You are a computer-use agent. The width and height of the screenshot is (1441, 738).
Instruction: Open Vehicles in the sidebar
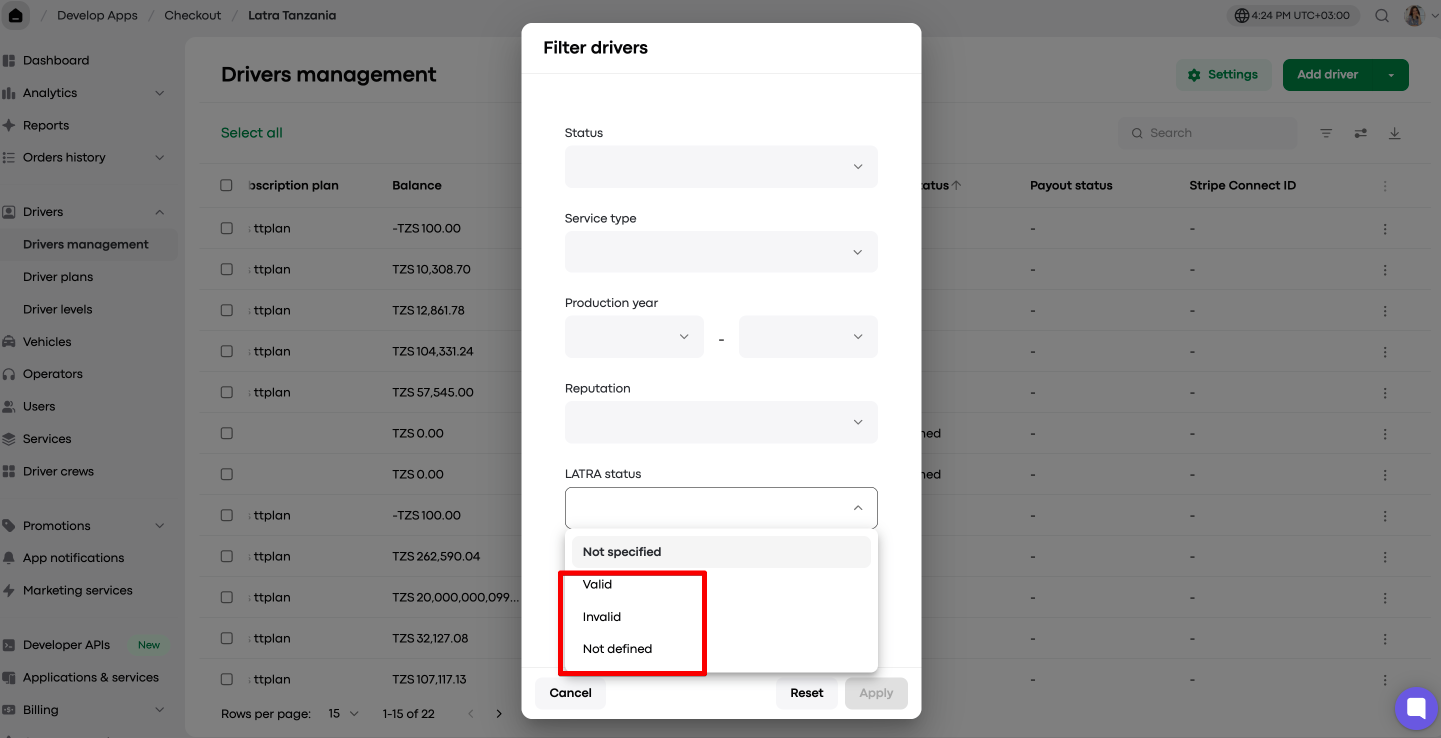pyautogui.click(x=47, y=342)
